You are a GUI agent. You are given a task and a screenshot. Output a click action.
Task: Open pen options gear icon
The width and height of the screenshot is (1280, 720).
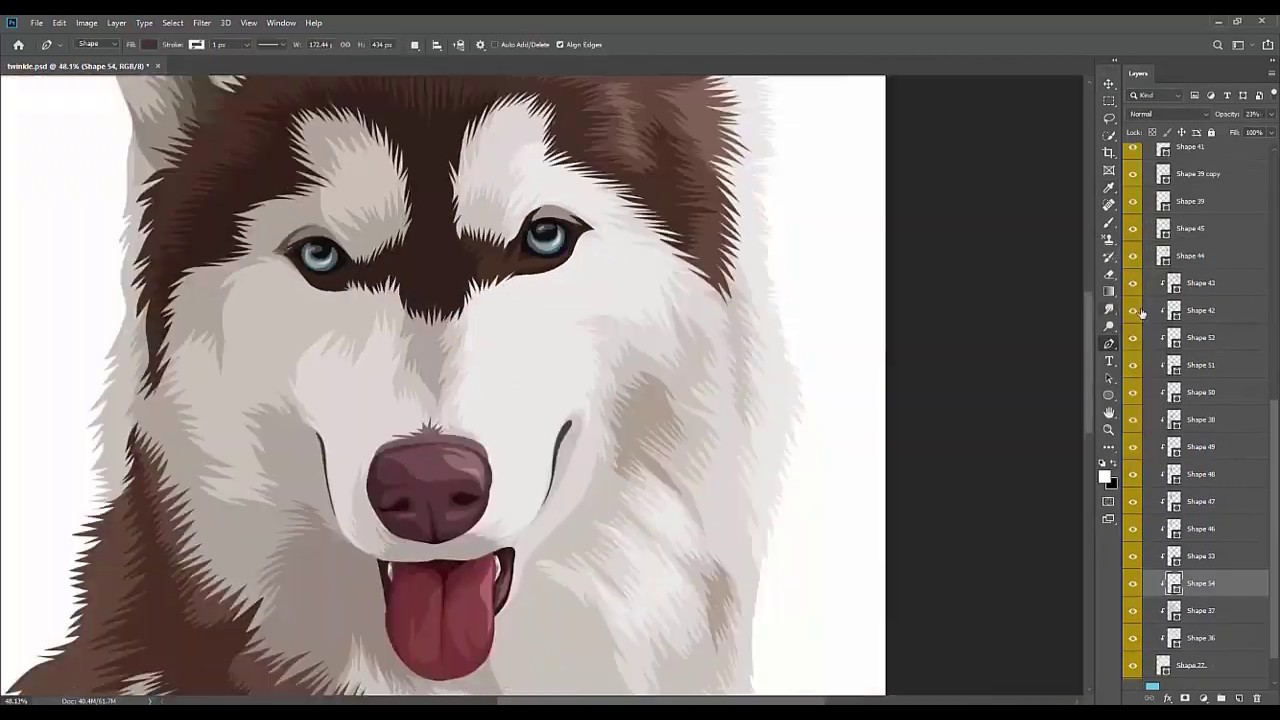[x=480, y=45]
